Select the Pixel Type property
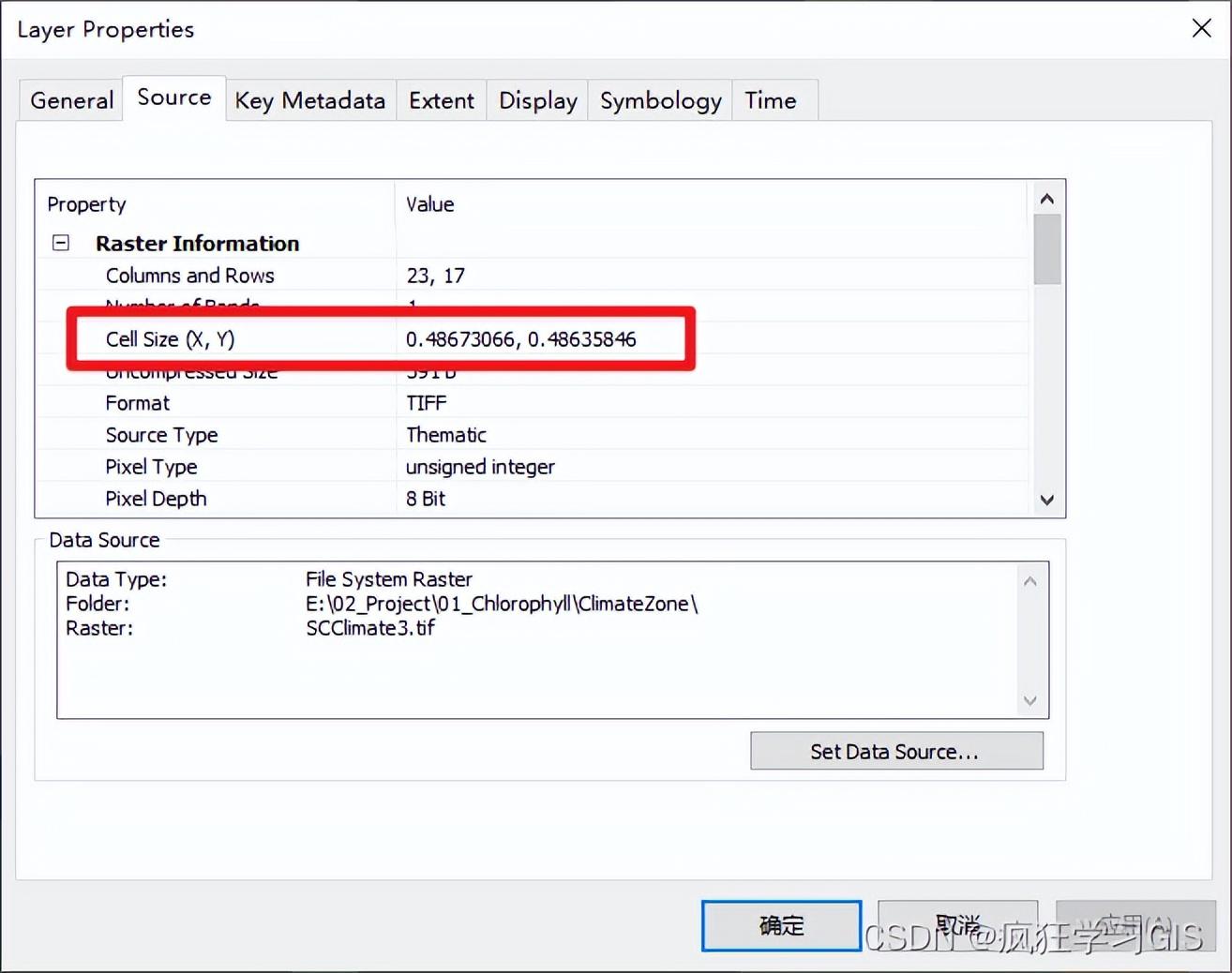 (x=151, y=467)
